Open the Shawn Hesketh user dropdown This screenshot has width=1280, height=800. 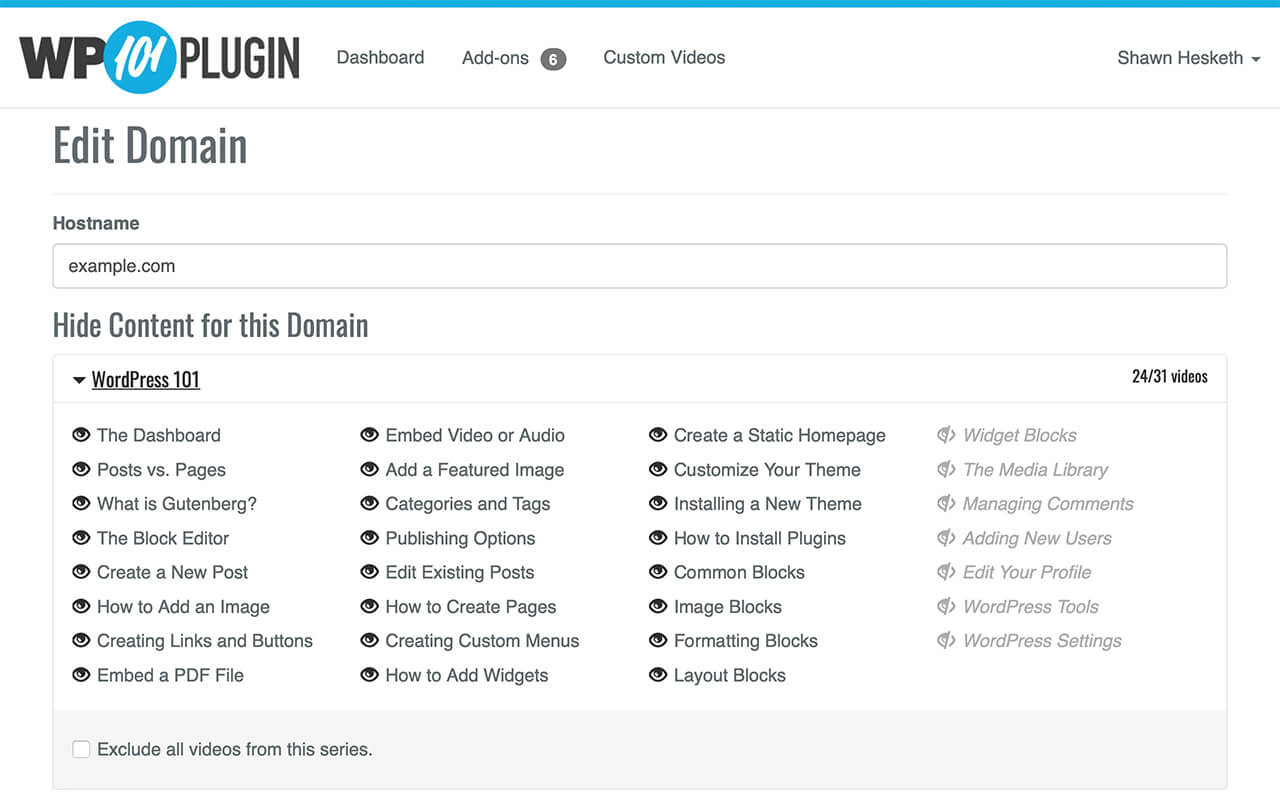1188,58
